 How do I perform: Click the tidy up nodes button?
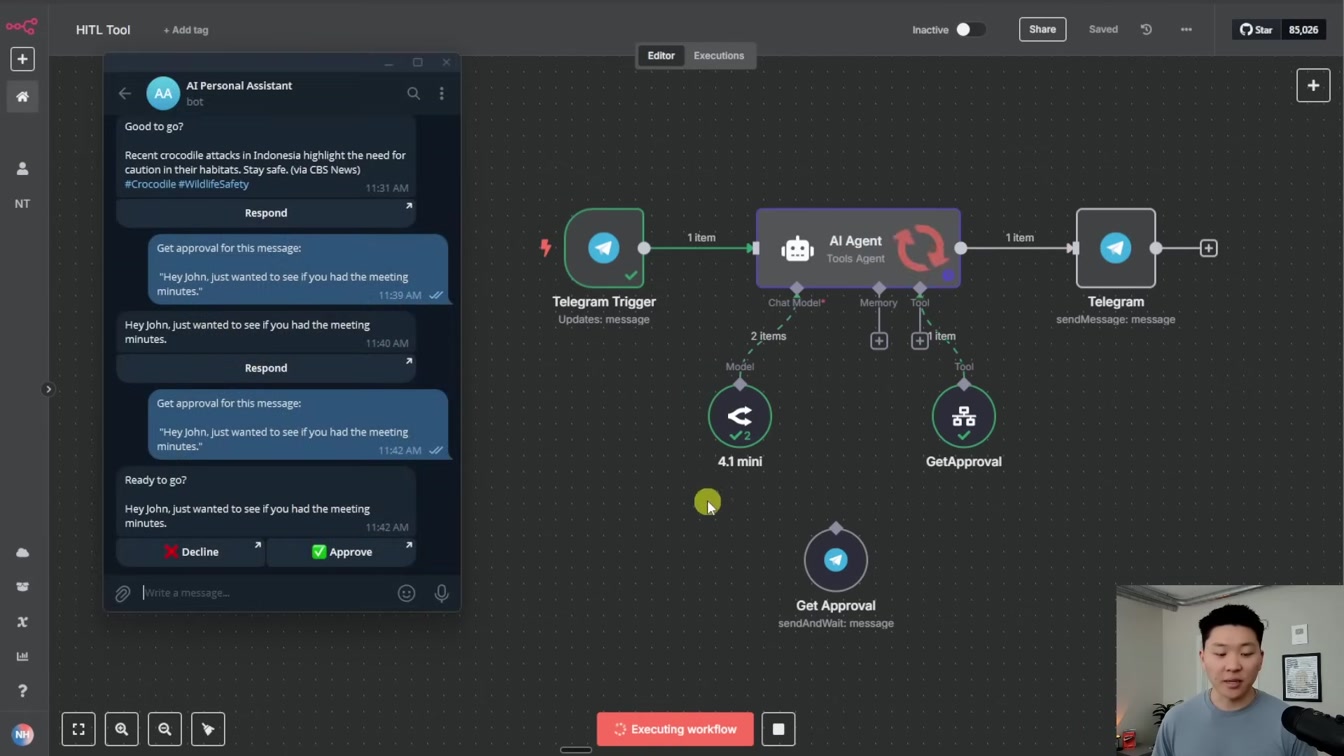[208, 729]
